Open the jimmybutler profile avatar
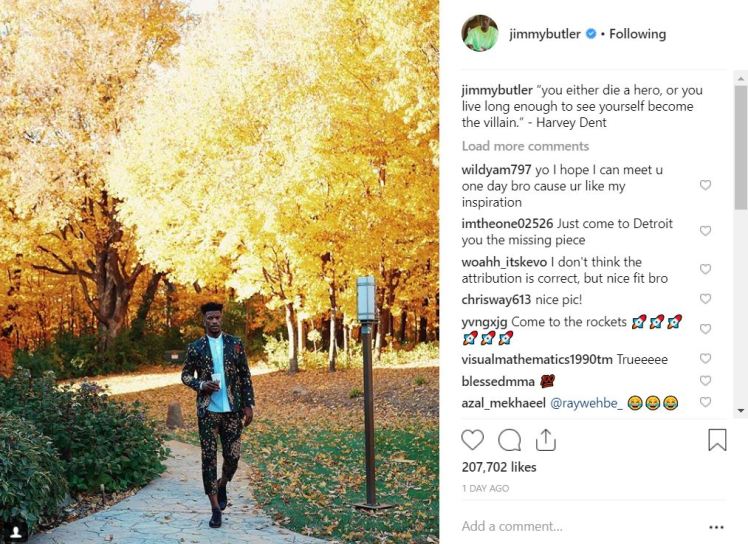The width and height of the screenshot is (748, 544). (480, 33)
